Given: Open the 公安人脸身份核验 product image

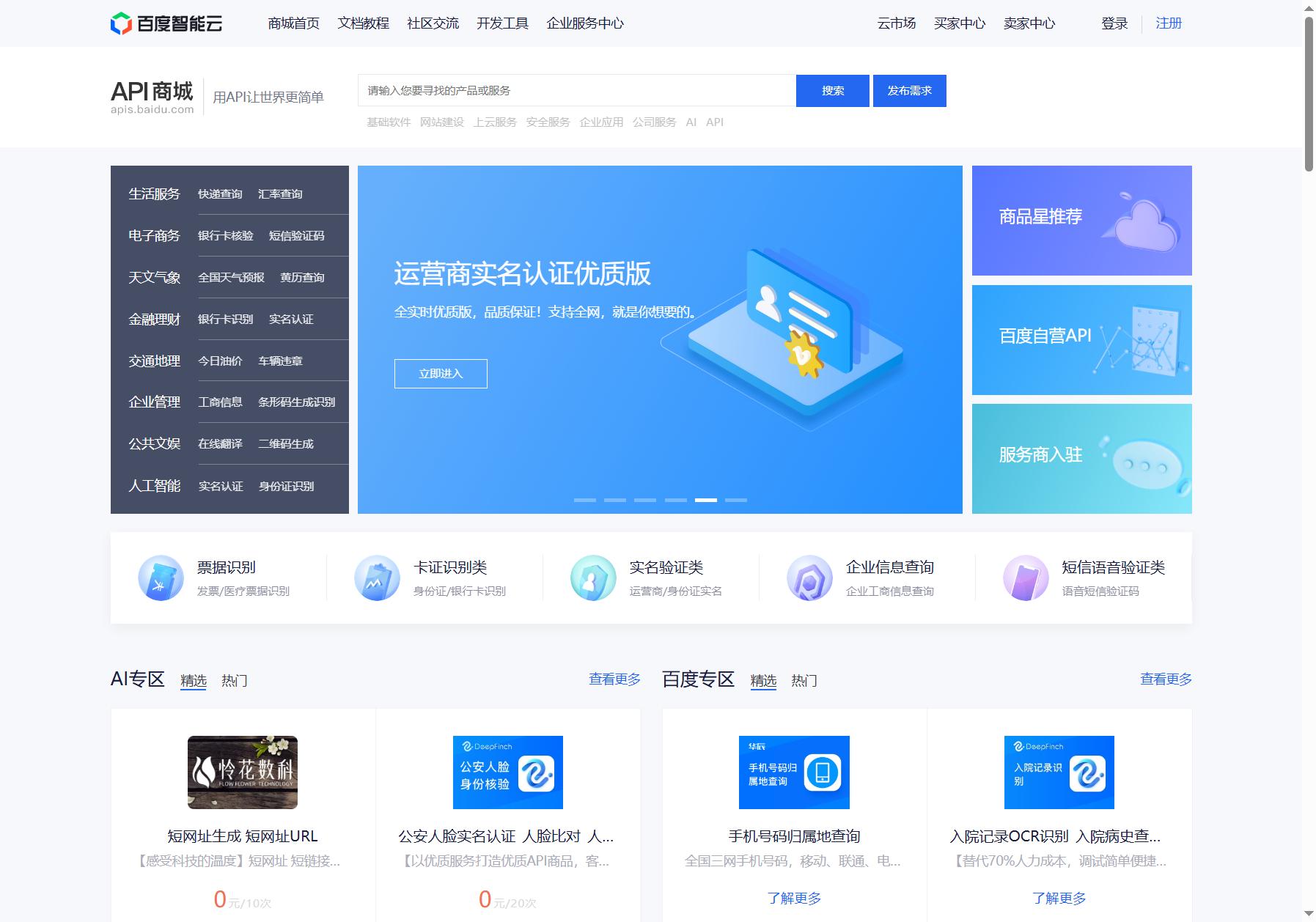Looking at the screenshot, I should (508, 772).
